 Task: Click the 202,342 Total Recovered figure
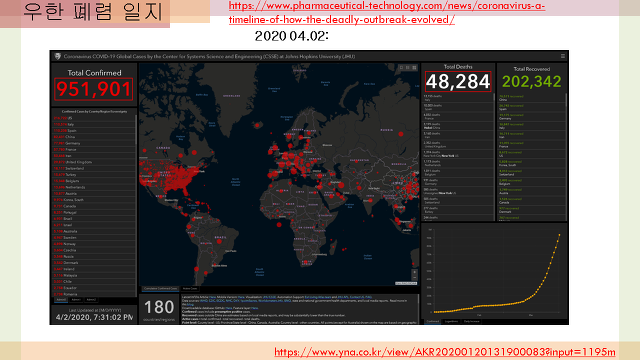point(531,82)
